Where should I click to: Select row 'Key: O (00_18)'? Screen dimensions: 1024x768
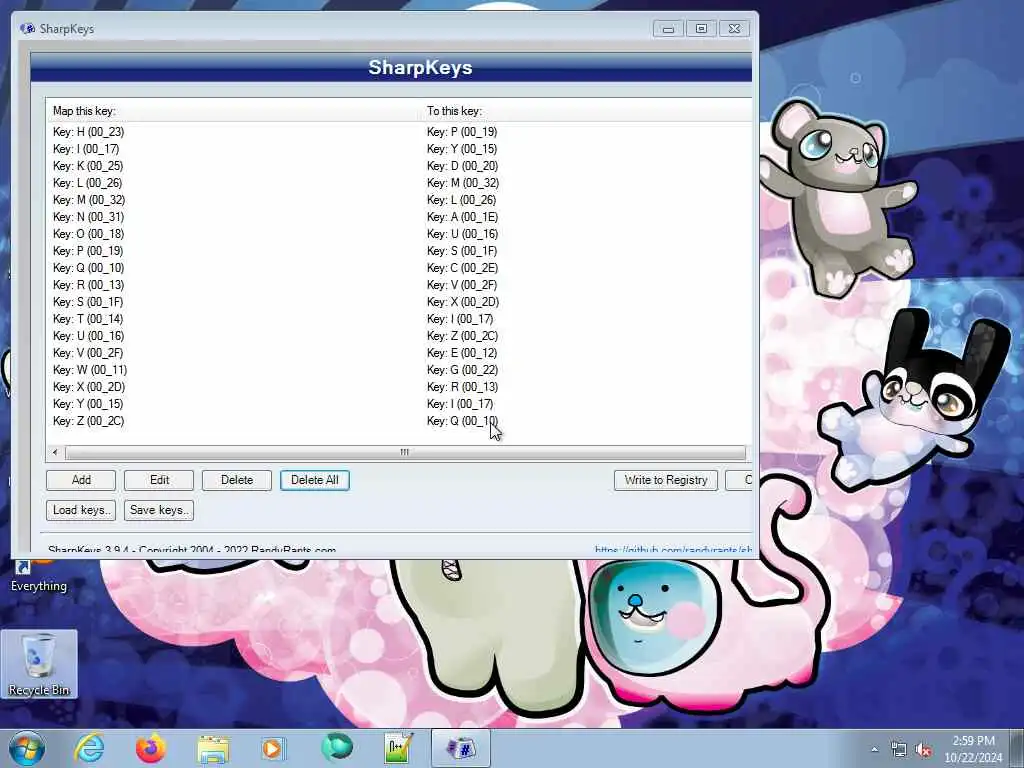point(88,234)
